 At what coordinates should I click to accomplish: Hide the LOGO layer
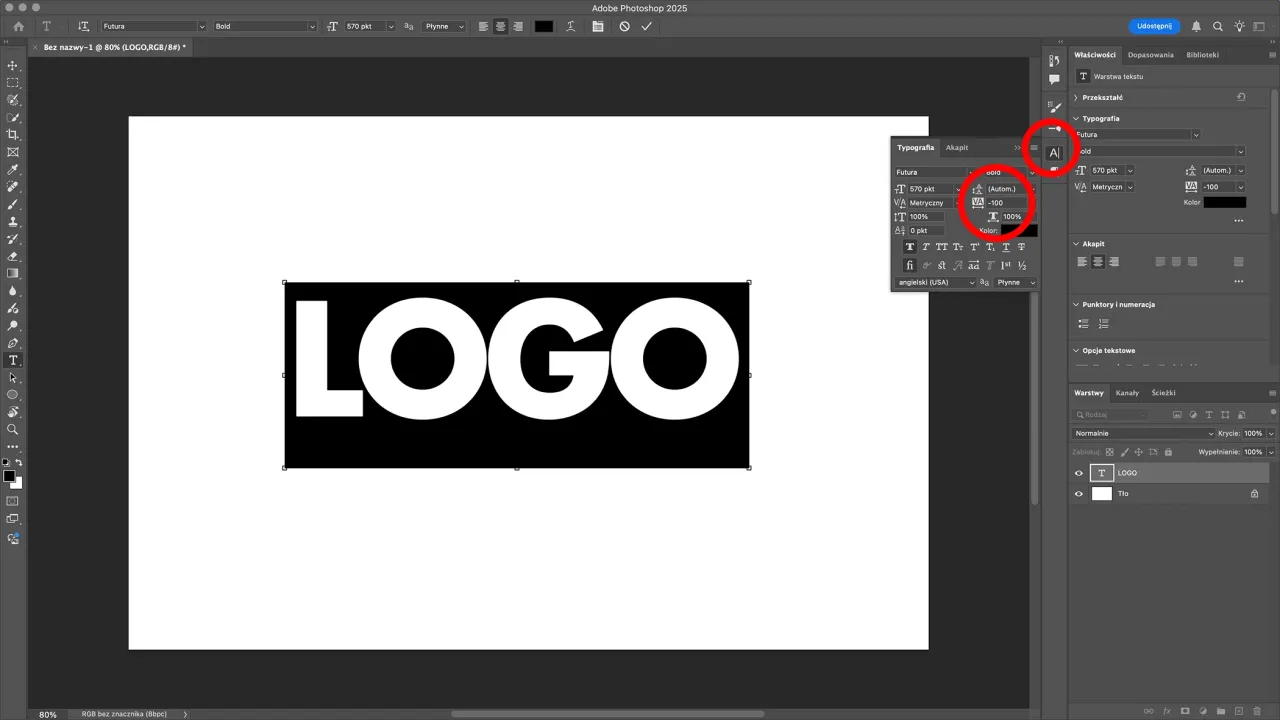(x=1079, y=472)
